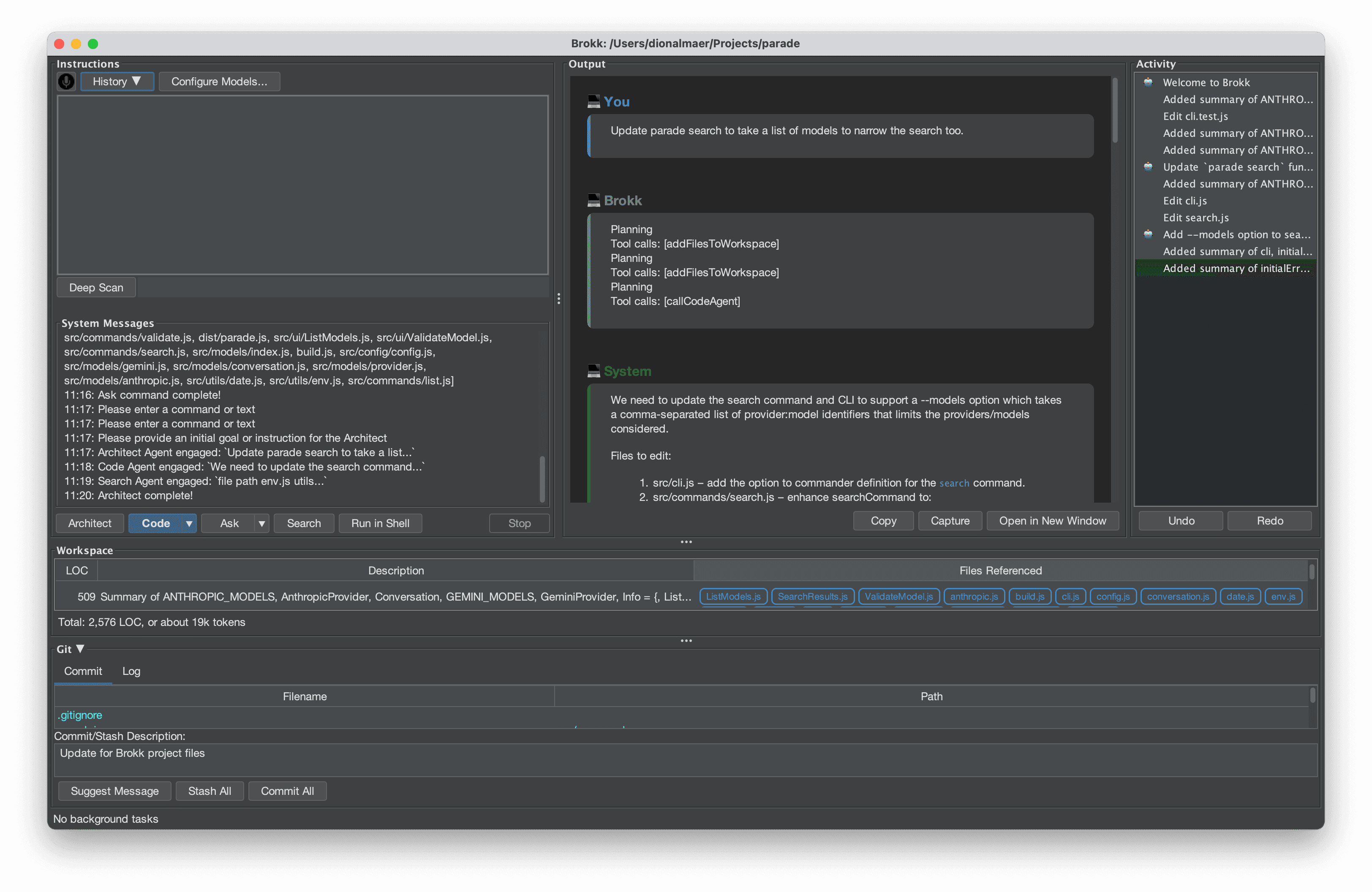The image size is (1372, 892).
Task: Click Open in New Window
Action: (x=1052, y=521)
